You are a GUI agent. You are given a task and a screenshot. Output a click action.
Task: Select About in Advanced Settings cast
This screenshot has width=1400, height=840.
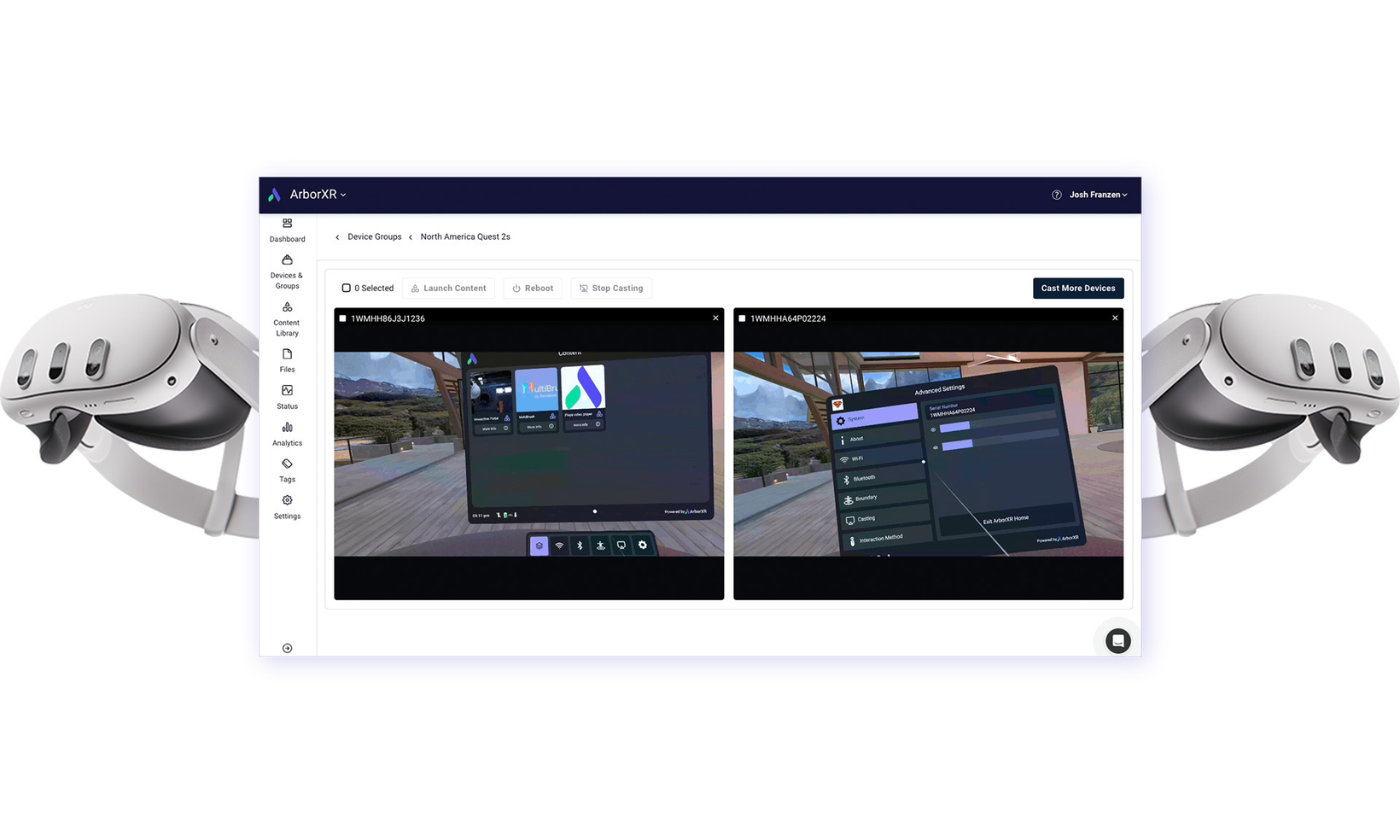[877, 438]
